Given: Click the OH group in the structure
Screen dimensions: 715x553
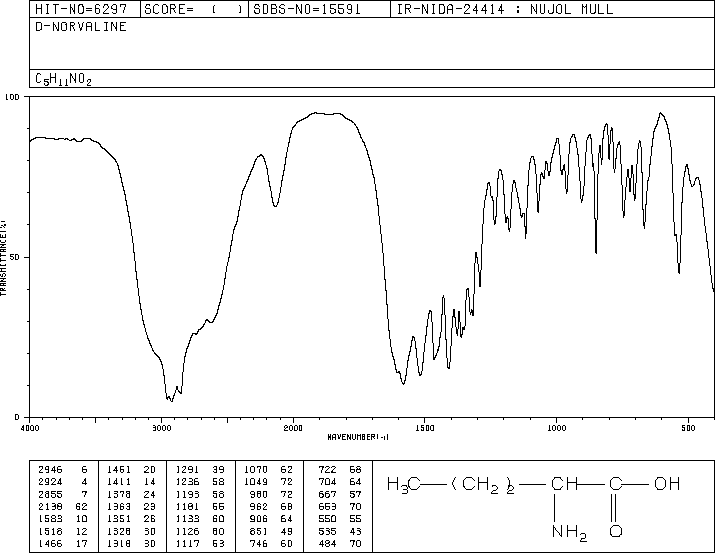Looking at the screenshot, I should (667, 483).
